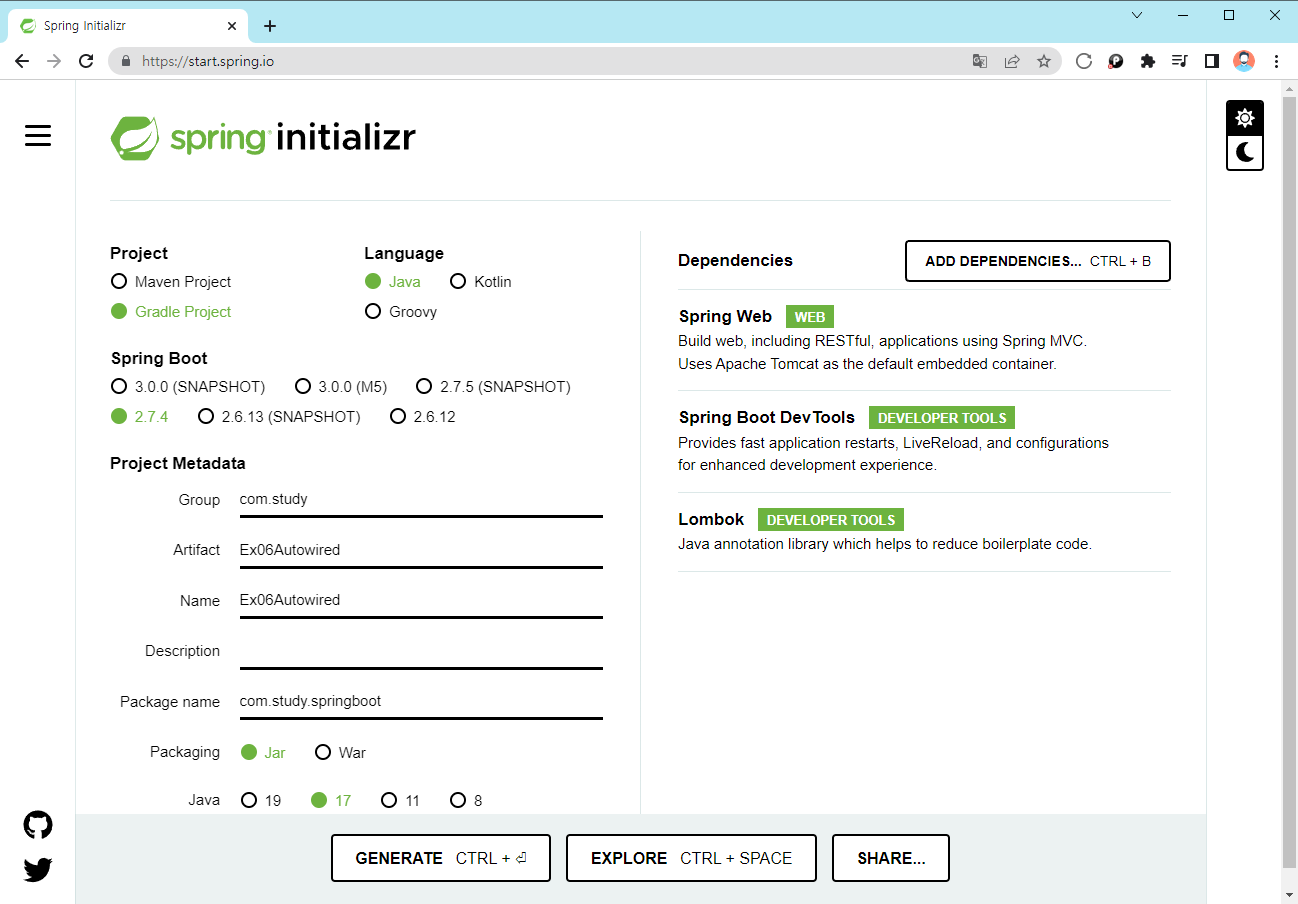Select Spring Boot 2.6.13 (SNAPSHOT)
This screenshot has height=904, width=1298.
pos(279,417)
